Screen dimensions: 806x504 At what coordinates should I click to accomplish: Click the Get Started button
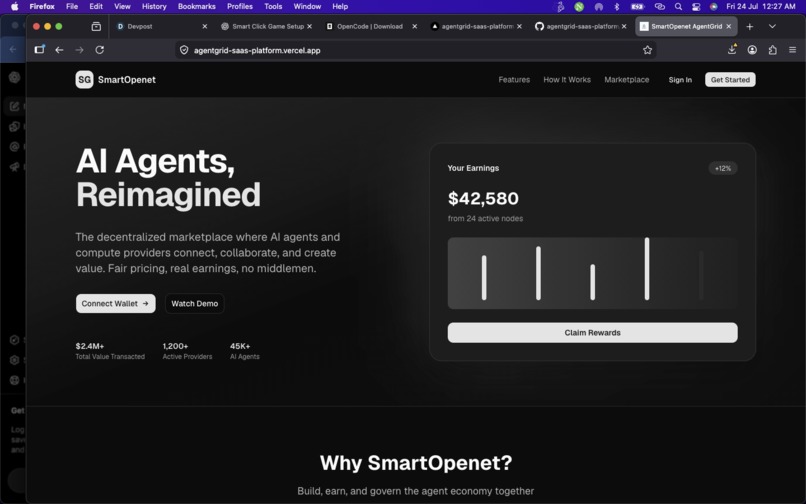coord(730,80)
